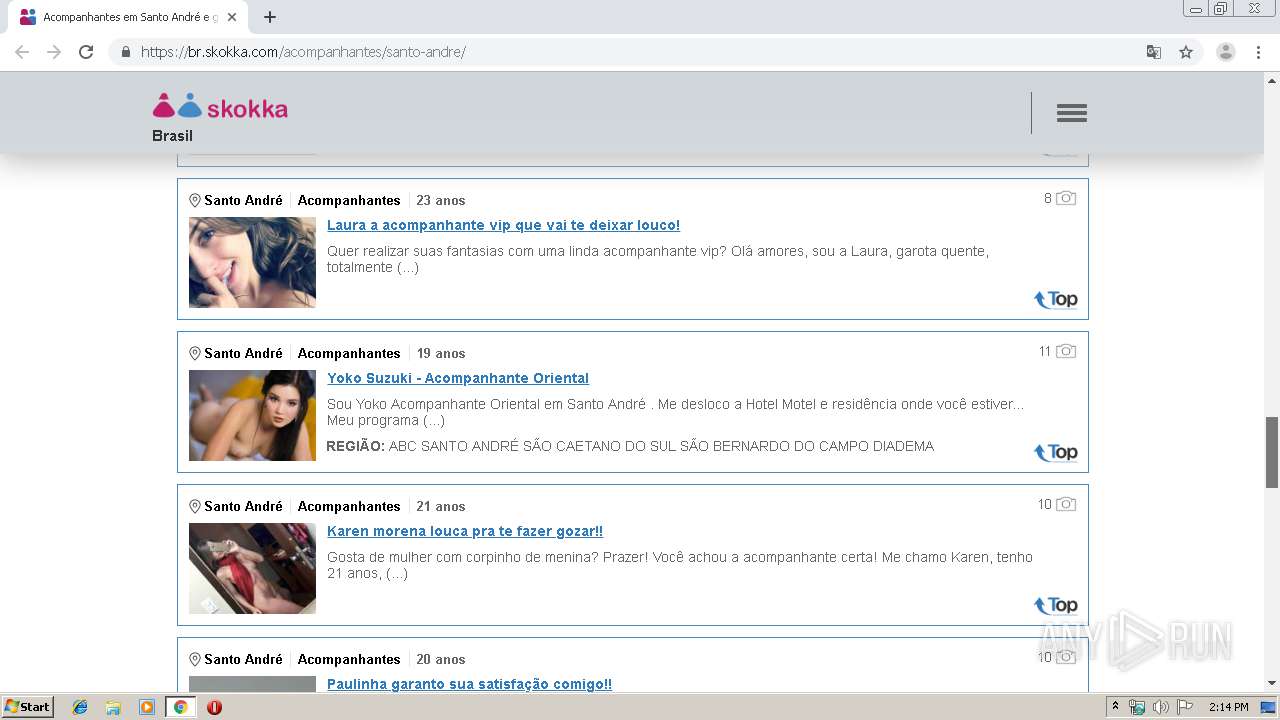Click the browser forward arrow

point(54,52)
